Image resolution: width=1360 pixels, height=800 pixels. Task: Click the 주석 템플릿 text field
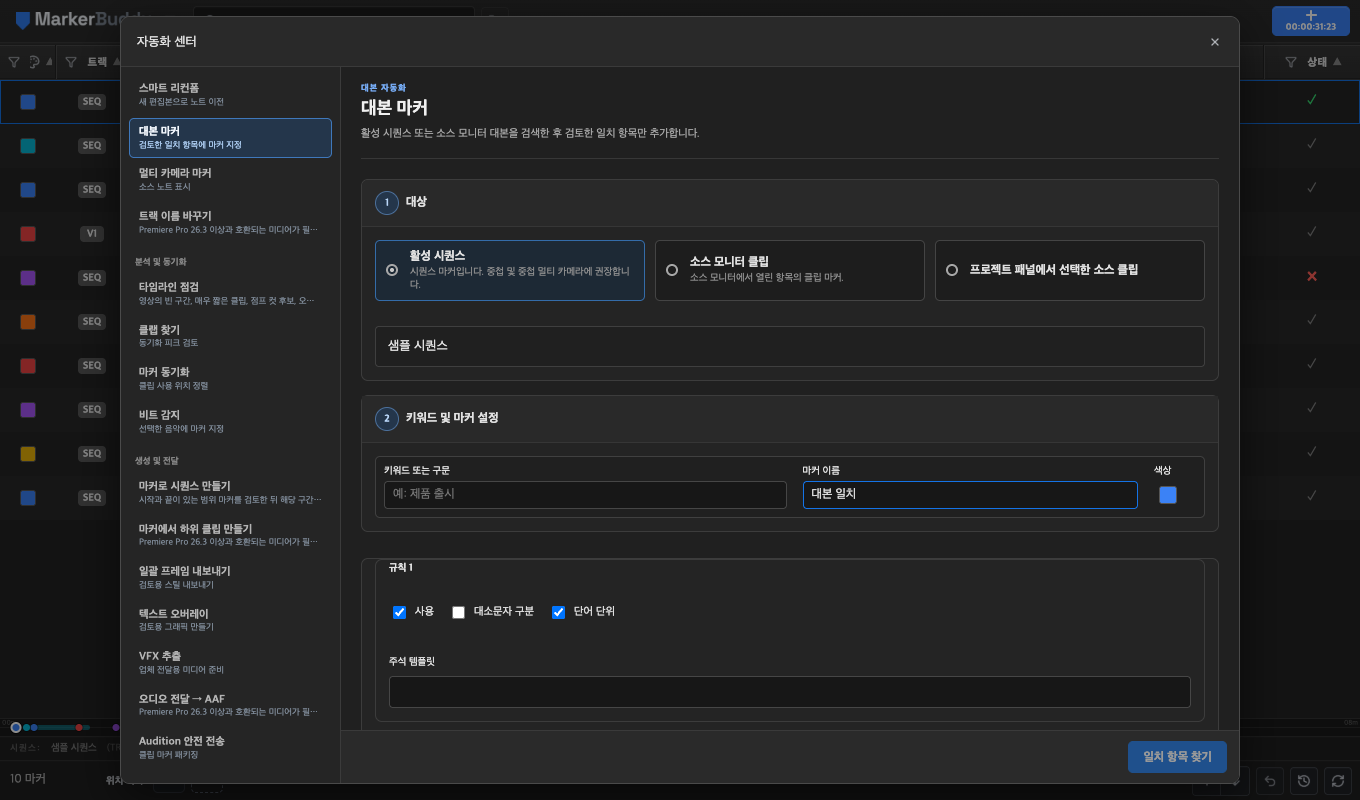coord(790,692)
